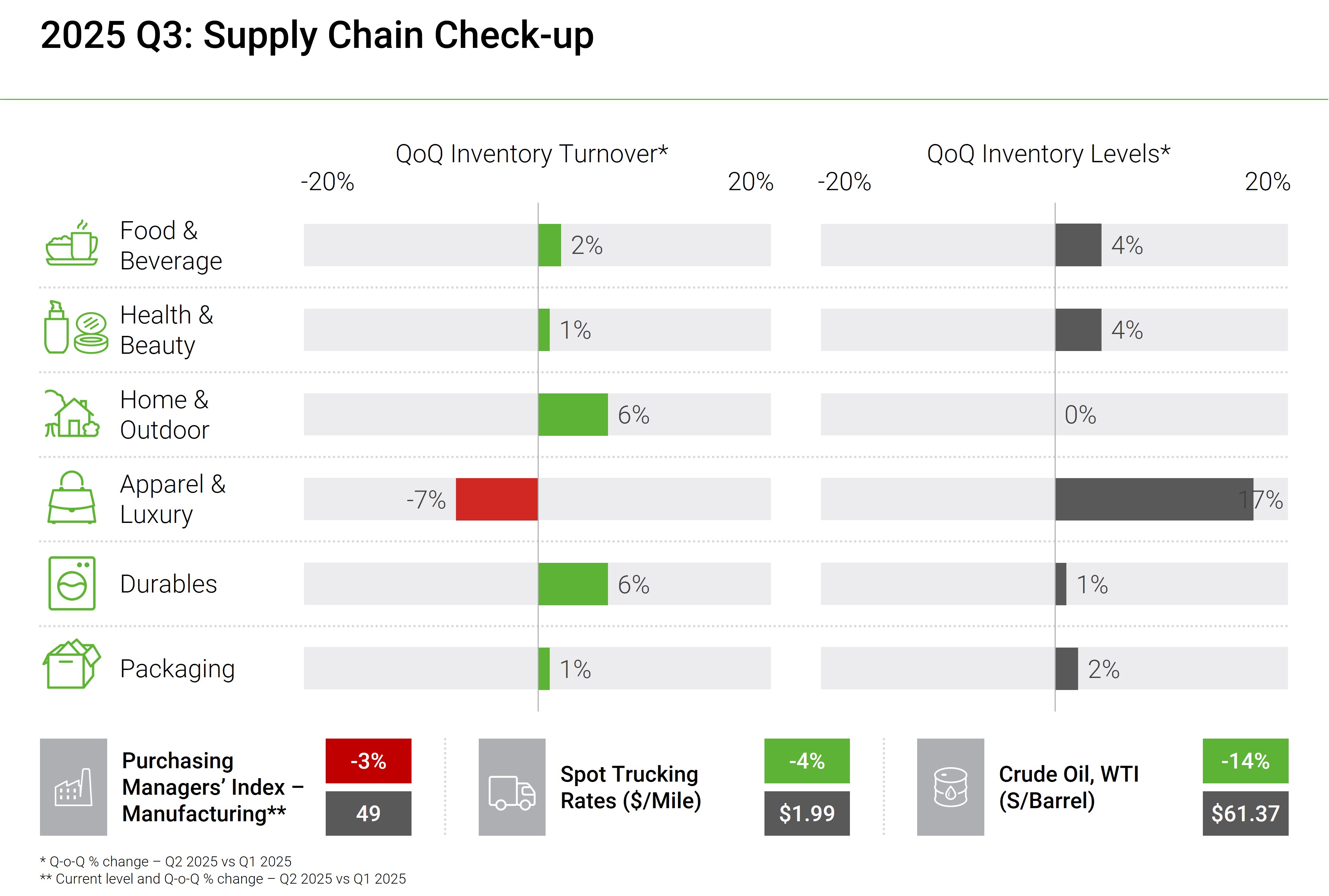
Task: Click the green 6% Home & Outdoor turnover bar
Action: pyautogui.click(x=573, y=414)
